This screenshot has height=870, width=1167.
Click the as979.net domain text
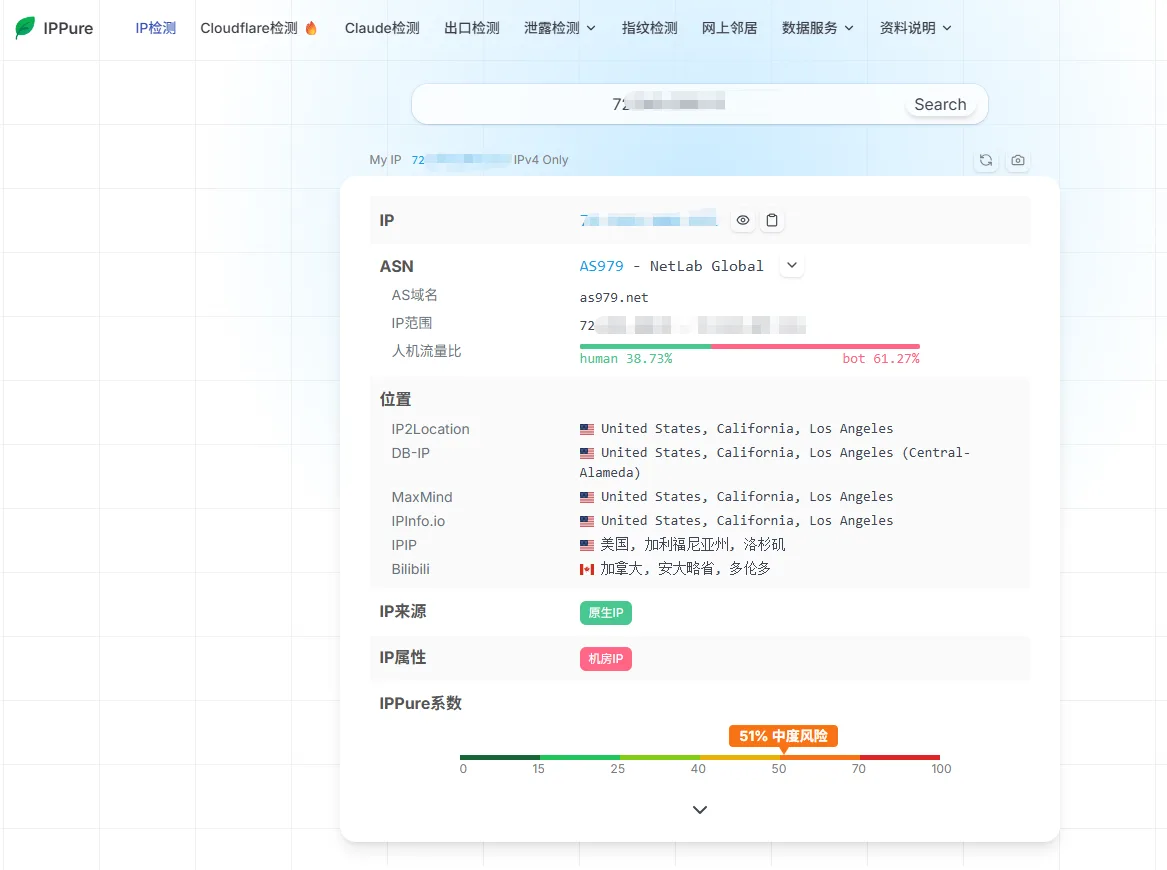[614, 298]
